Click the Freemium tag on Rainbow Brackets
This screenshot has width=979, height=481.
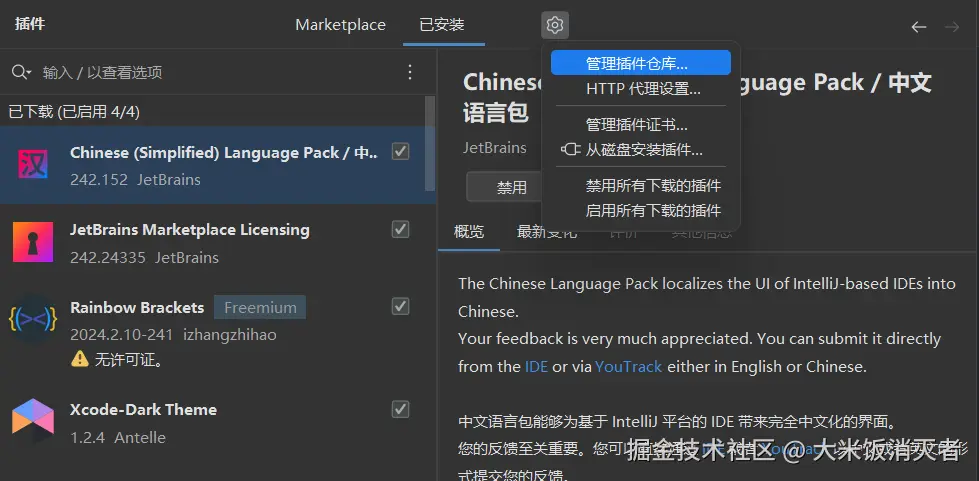pyautogui.click(x=260, y=307)
